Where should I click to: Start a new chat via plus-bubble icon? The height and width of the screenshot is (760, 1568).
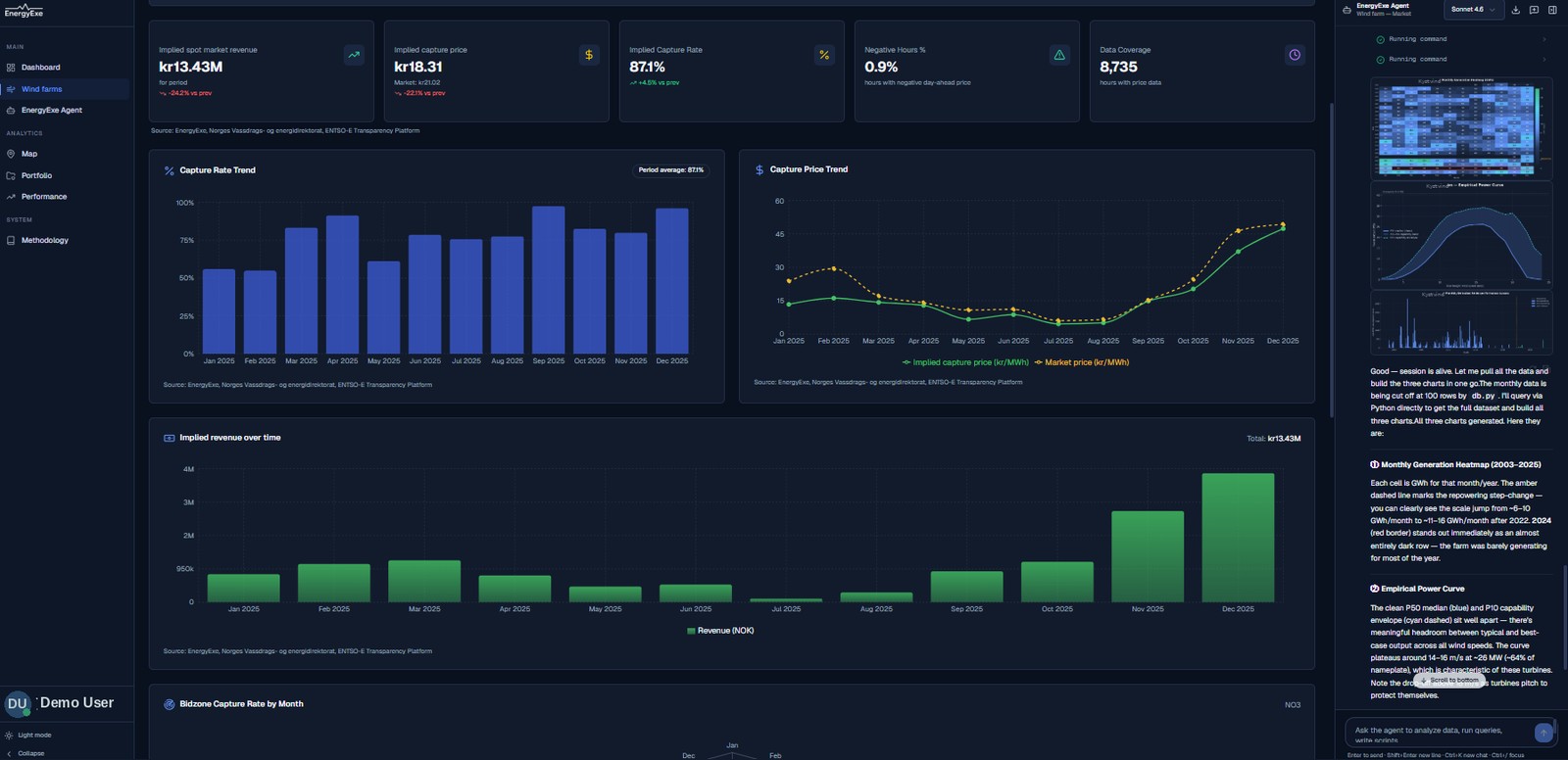click(x=1534, y=10)
